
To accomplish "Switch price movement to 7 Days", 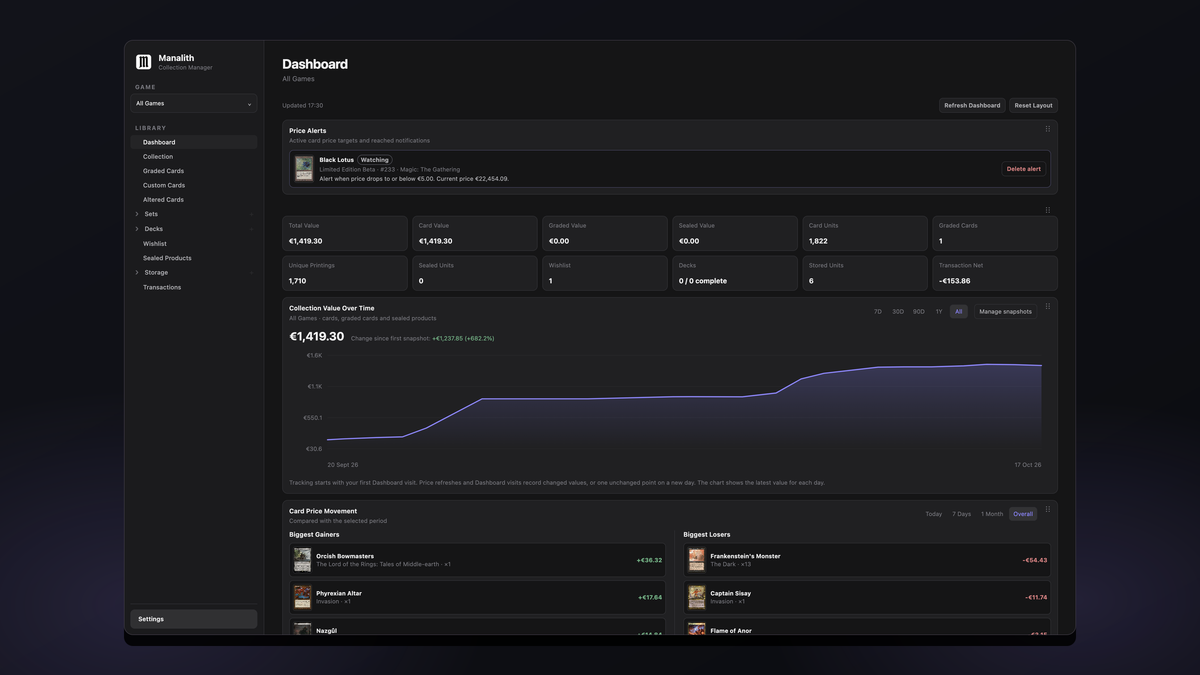I will coord(962,514).
